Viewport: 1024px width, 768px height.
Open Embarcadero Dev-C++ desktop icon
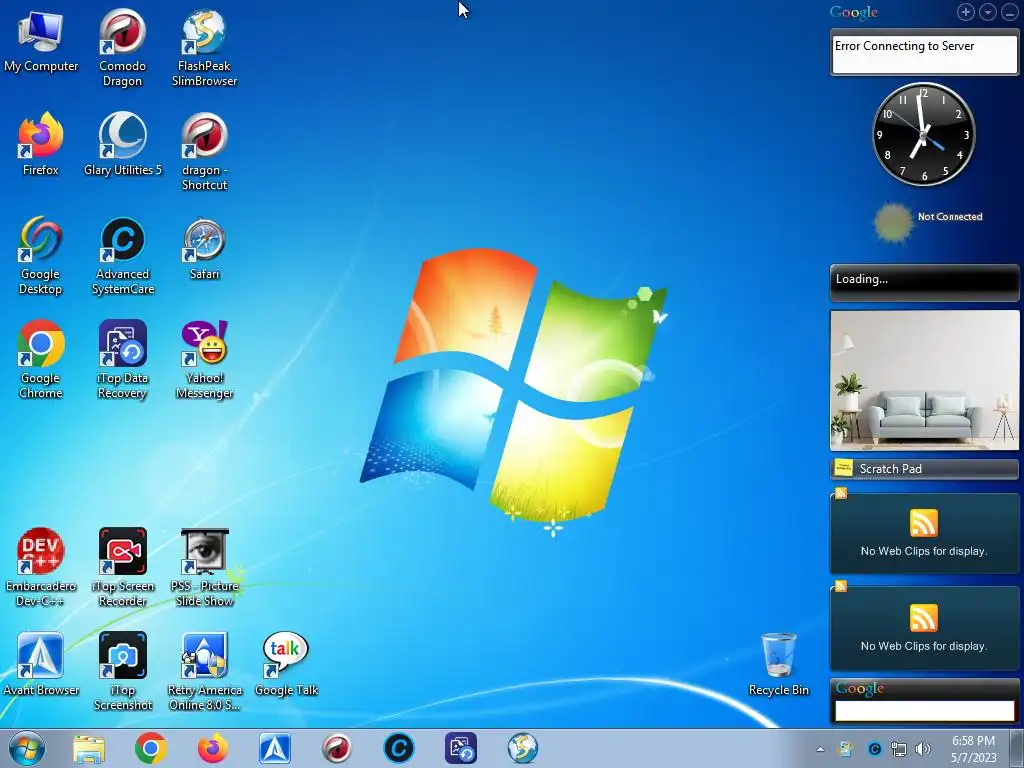pos(40,567)
